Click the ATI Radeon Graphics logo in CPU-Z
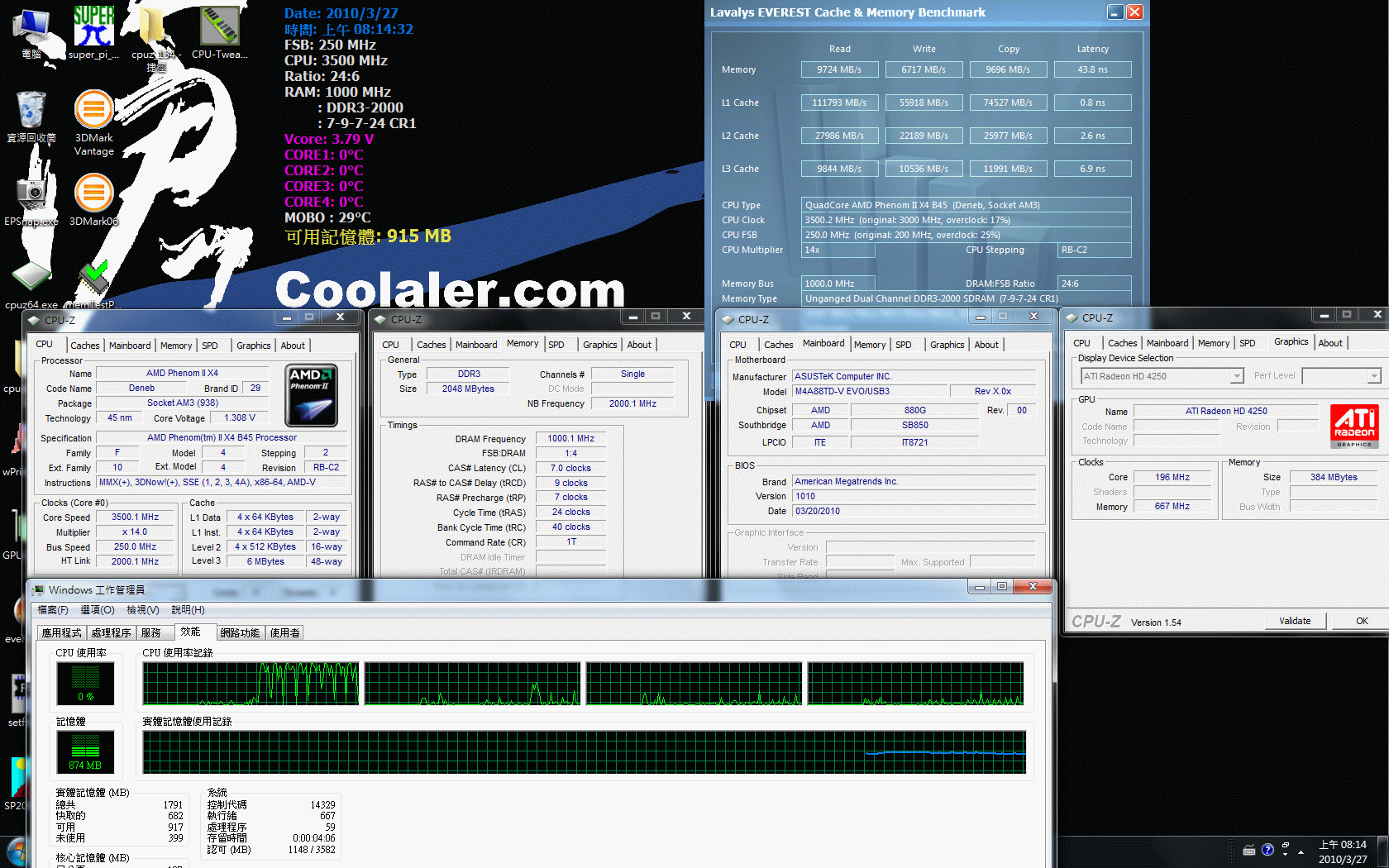Viewport: 1389px width, 868px height. coord(1354,426)
